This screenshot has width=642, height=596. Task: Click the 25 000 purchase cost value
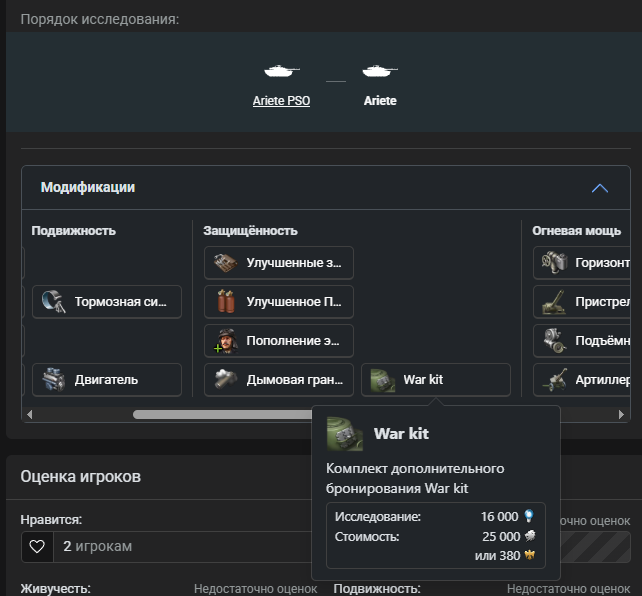click(x=501, y=536)
